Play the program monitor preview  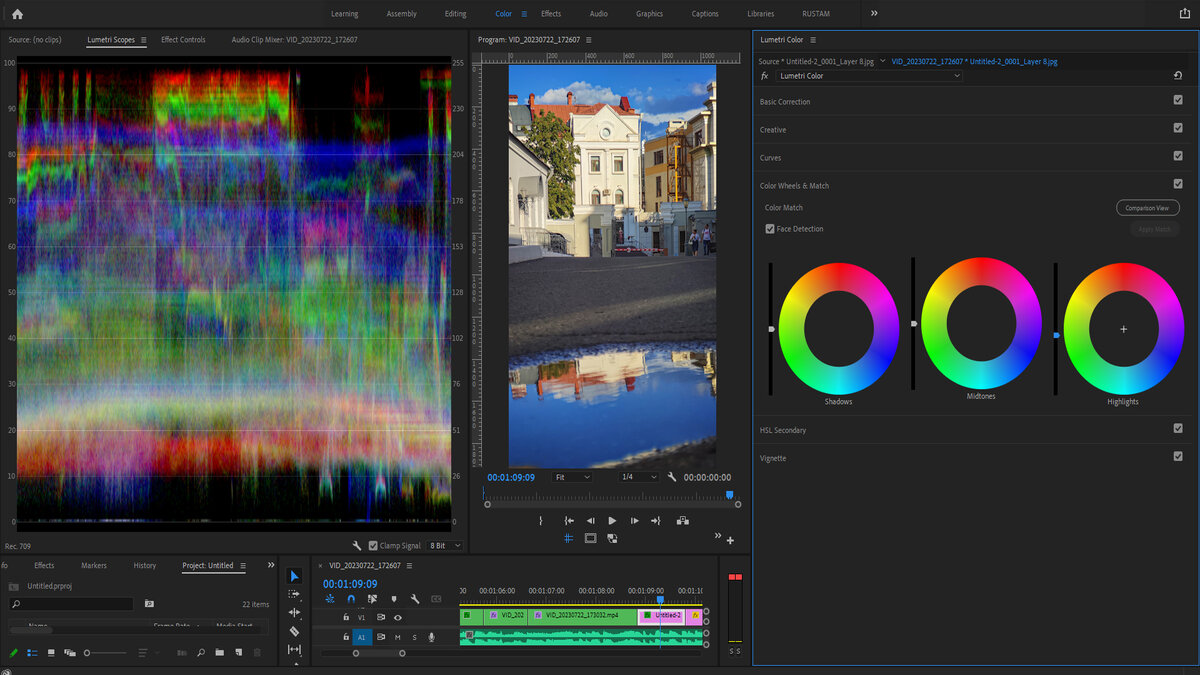pyautogui.click(x=612, y=521)
